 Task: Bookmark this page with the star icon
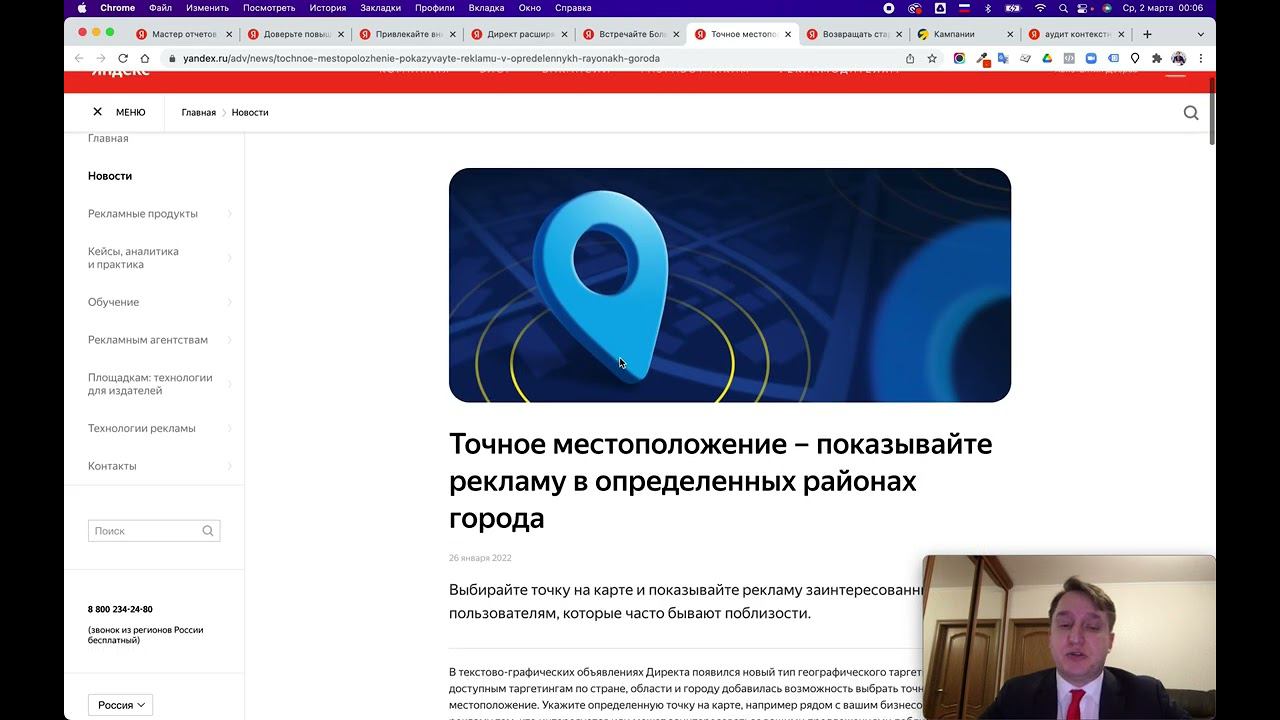point(932,58)
